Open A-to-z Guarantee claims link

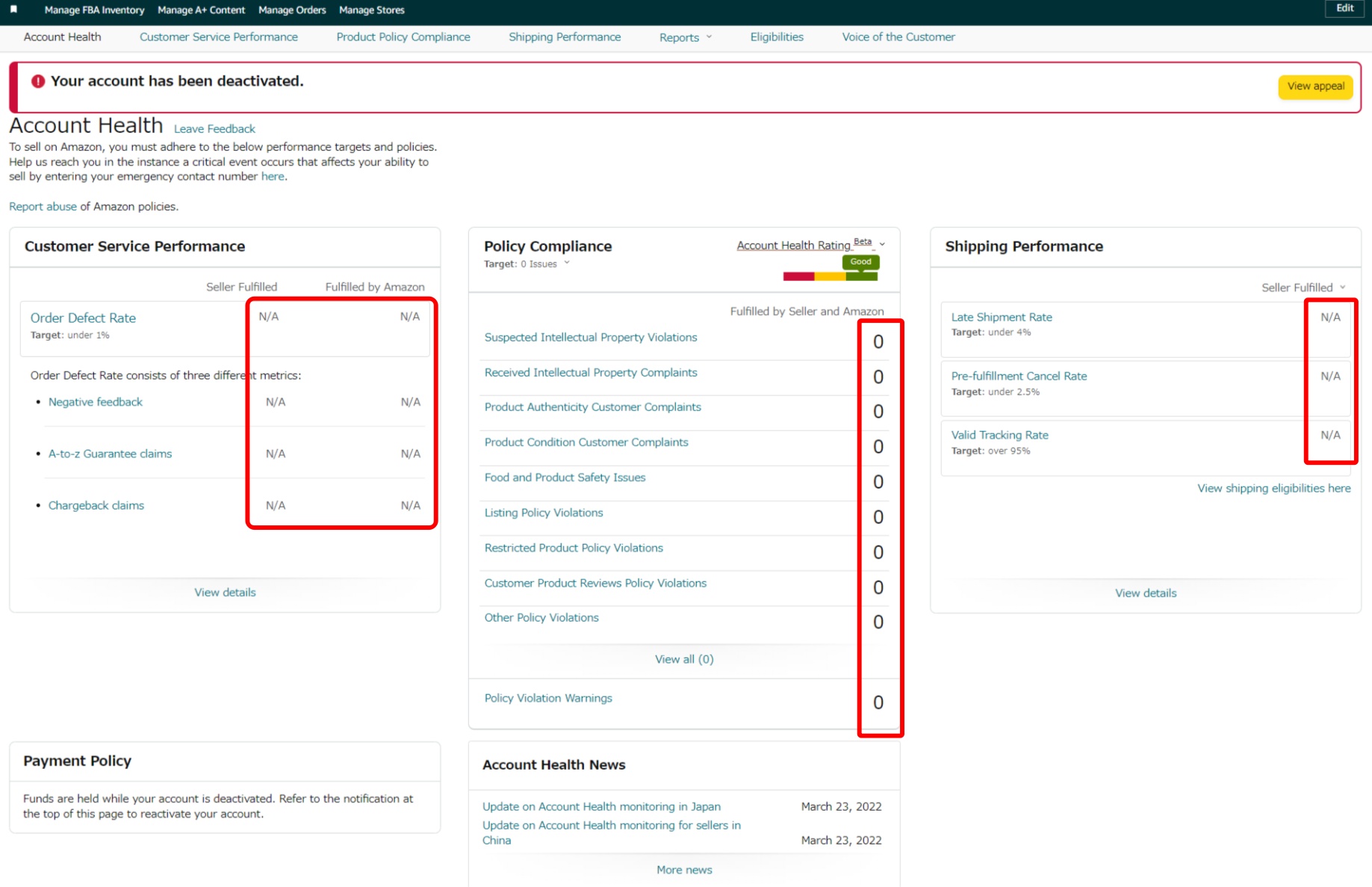pyautogui.click(x=110, y=454)
